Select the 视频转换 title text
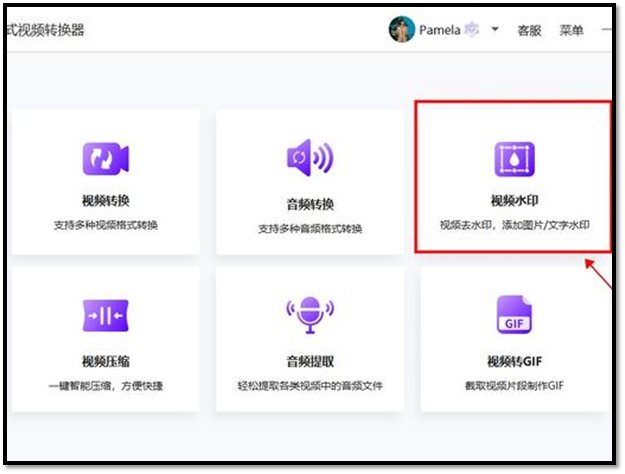Viewport: 625px width, 474px height. [106, 201]
